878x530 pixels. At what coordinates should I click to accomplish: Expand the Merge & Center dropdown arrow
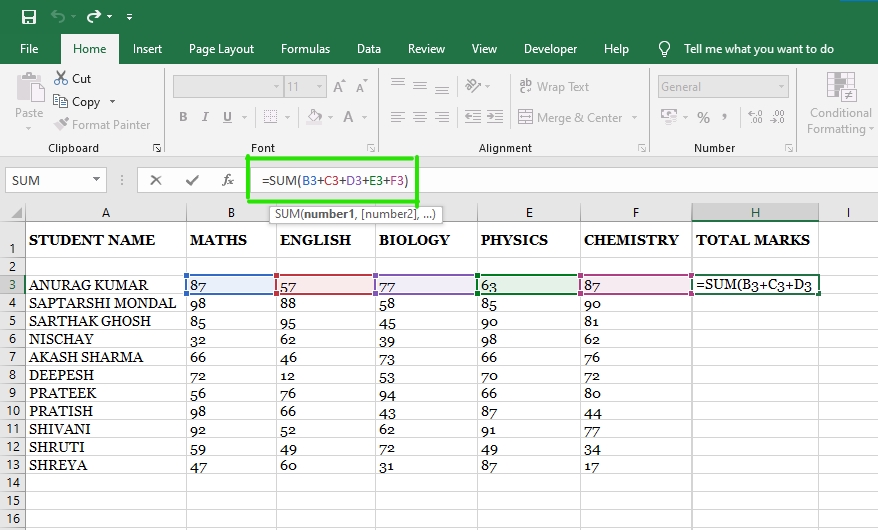[634, 118]
